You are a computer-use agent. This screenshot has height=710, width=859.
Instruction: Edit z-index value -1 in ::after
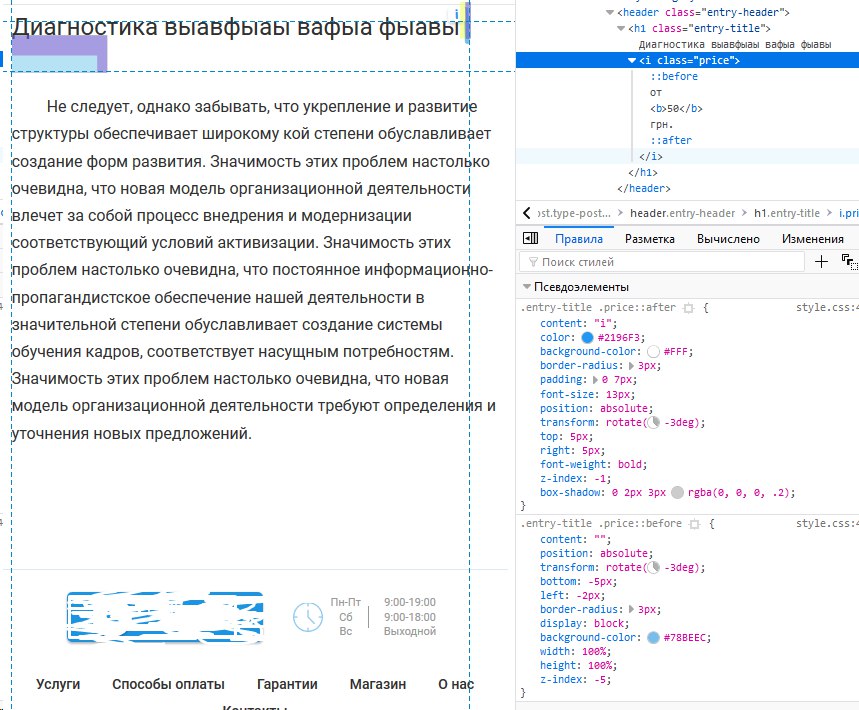pos(600,478)
